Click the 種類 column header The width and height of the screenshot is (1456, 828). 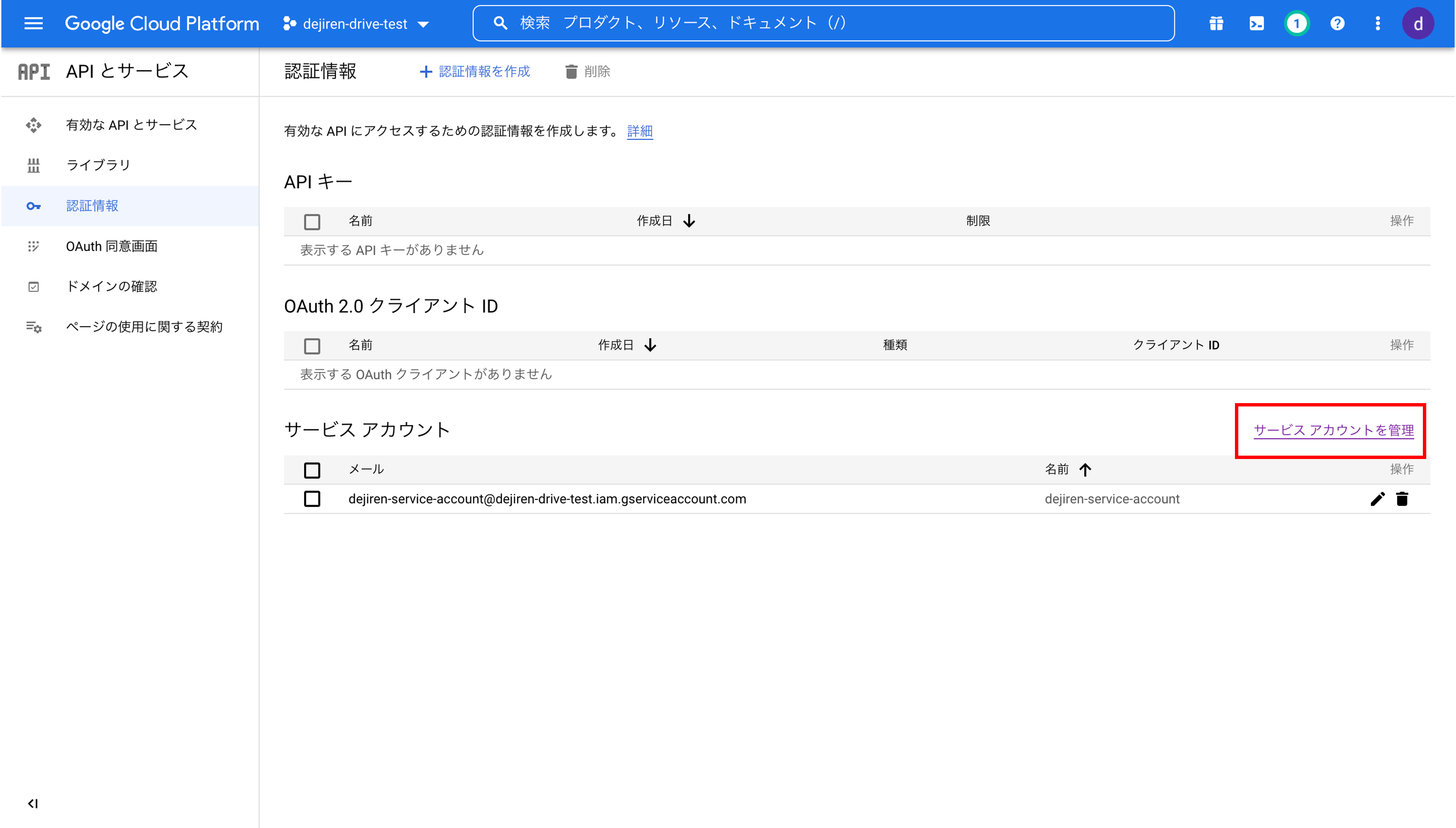(x=895, y=345)
